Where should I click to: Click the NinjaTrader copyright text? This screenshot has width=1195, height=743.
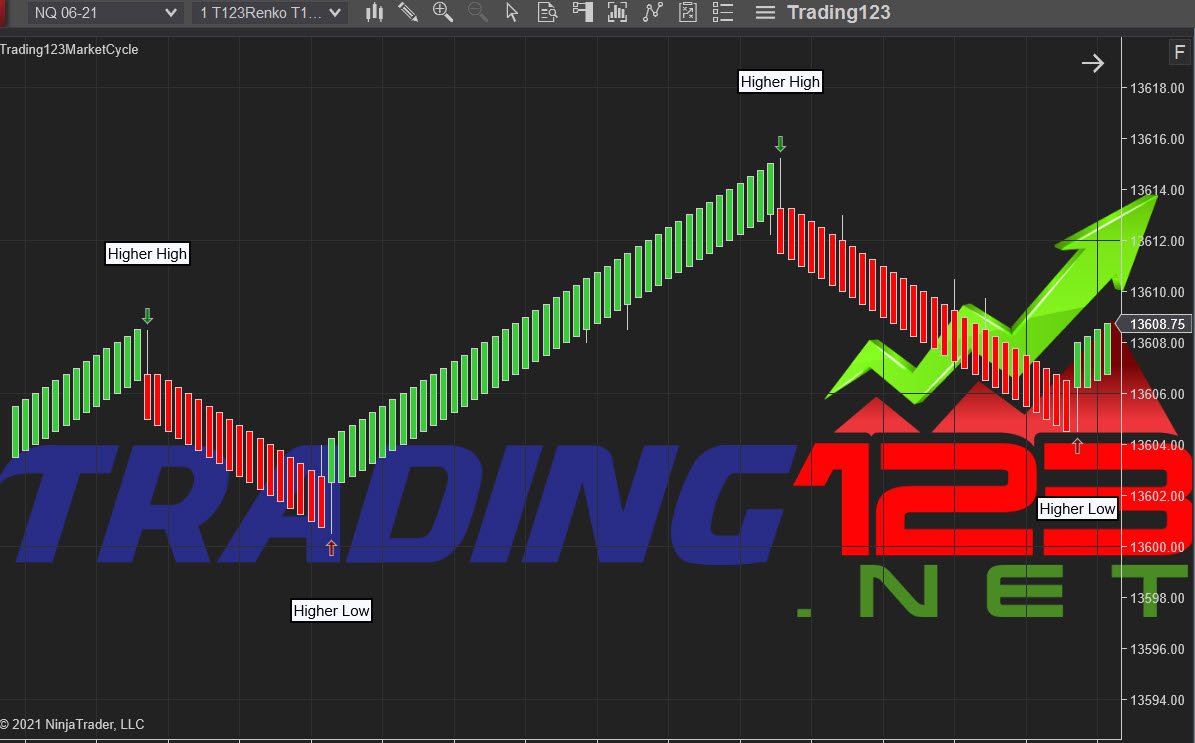pyautogui.click(x=72, y=725)
